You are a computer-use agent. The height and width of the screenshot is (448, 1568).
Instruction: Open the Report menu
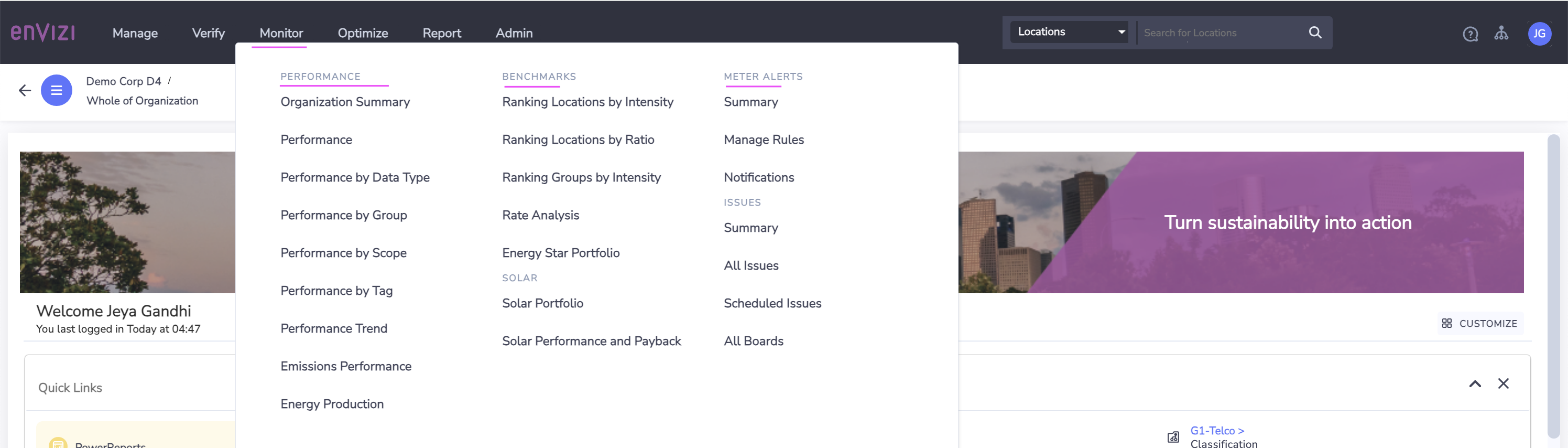point(441,33)
